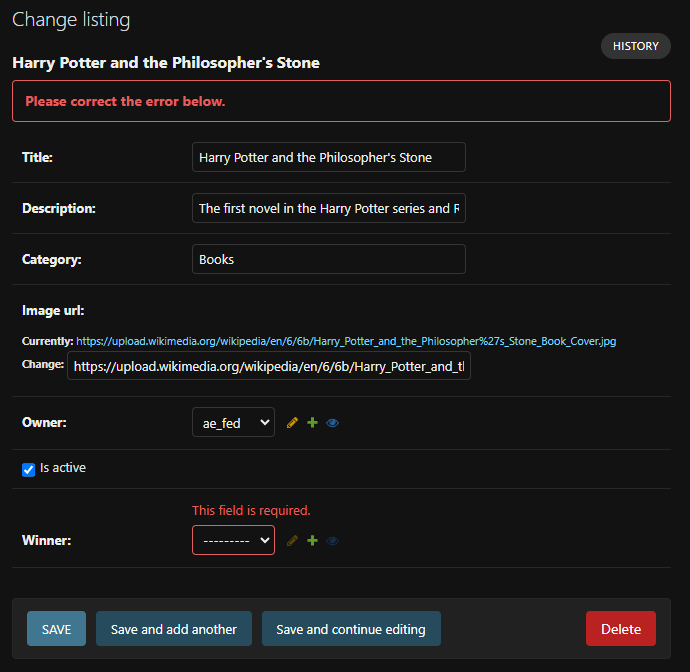
Task: Click the 'Is active' label
Action: (x=63, y=468)
